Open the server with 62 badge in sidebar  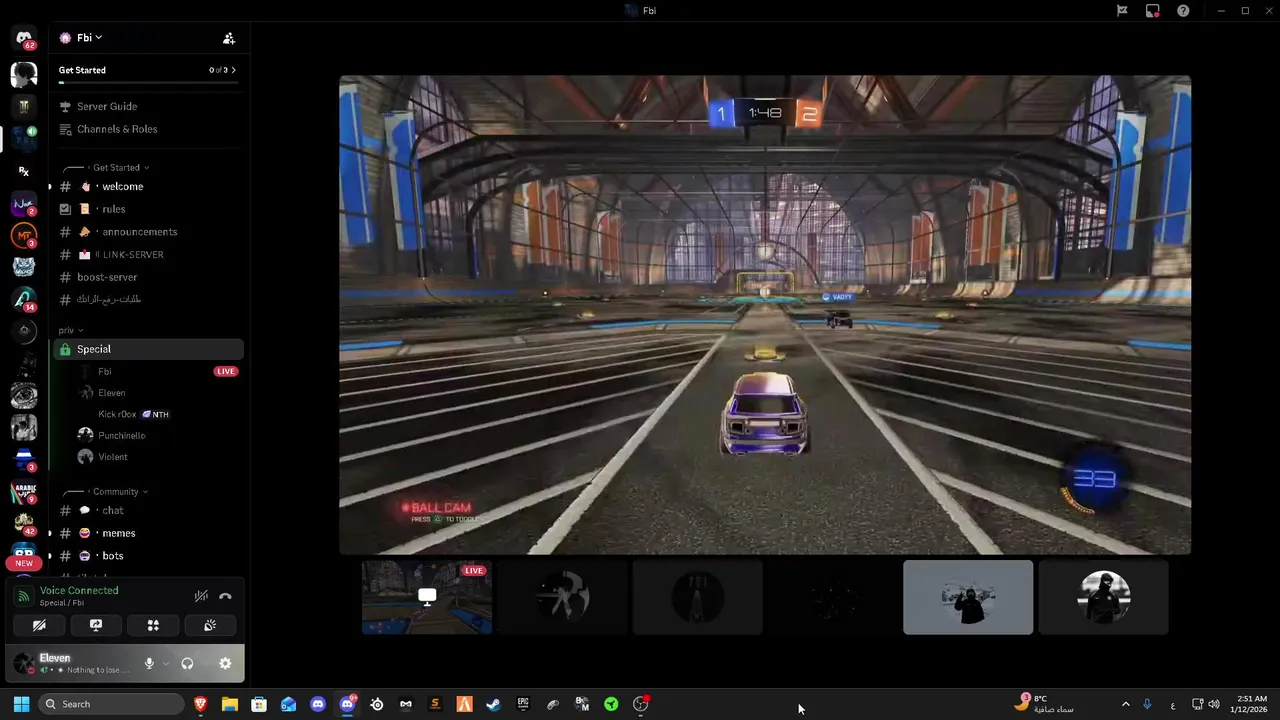point(24,40)
